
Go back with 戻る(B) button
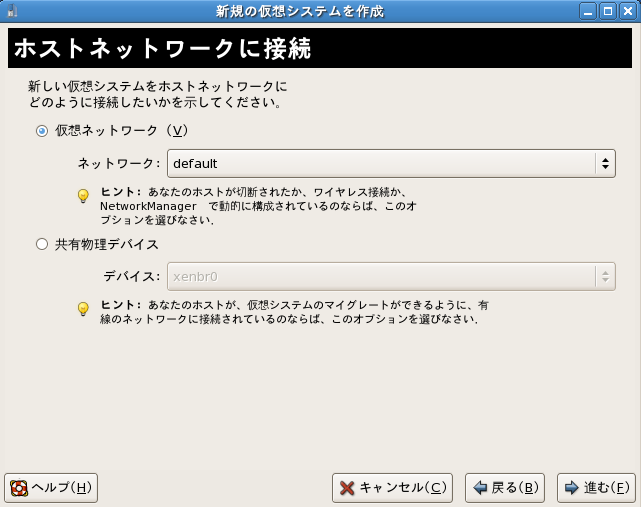click(505, 488)
